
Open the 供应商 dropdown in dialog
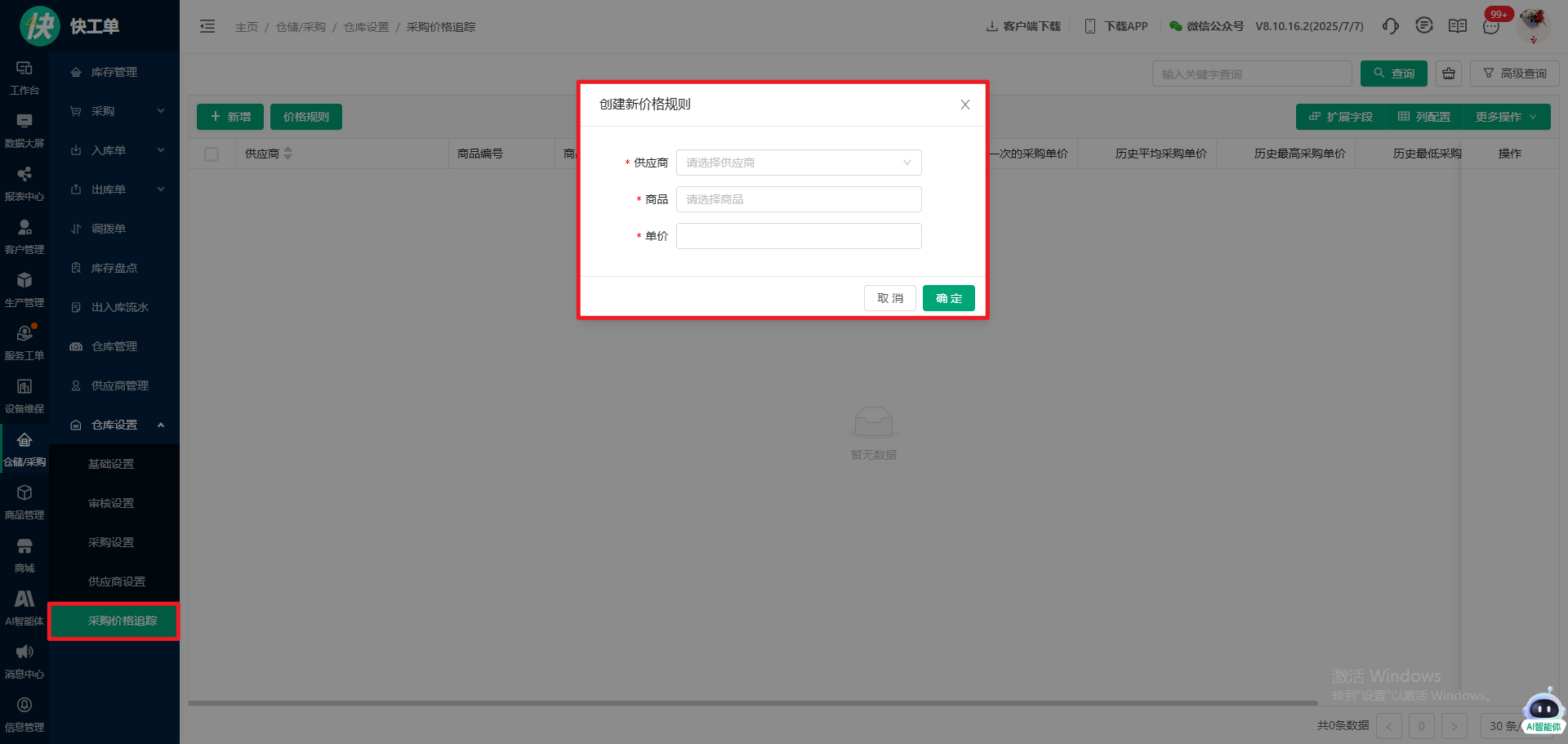click(x=799, y=163)
